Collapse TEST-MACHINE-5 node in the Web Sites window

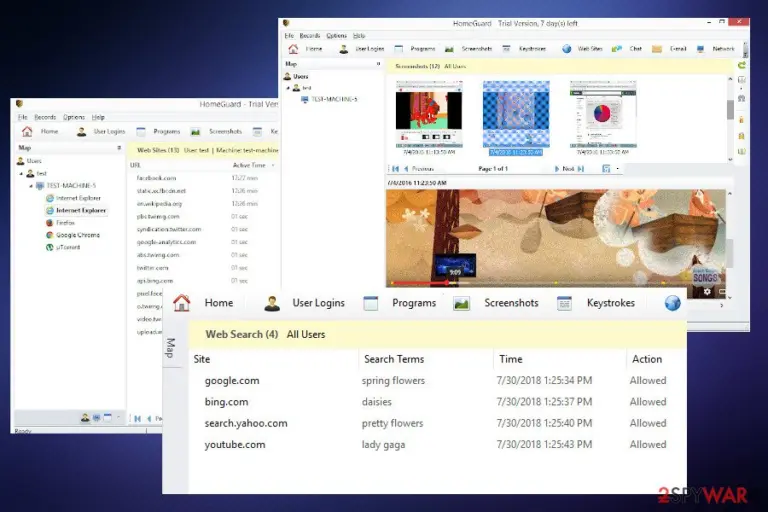[31, 186]
